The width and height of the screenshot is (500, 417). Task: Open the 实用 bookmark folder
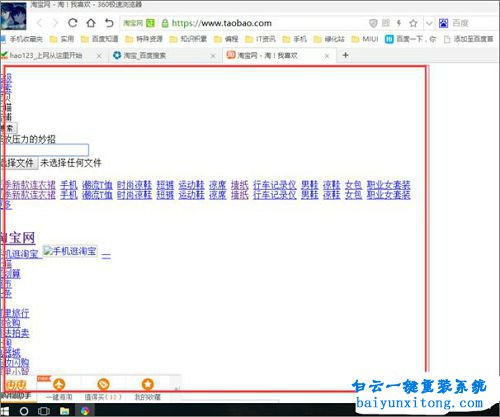62,39
